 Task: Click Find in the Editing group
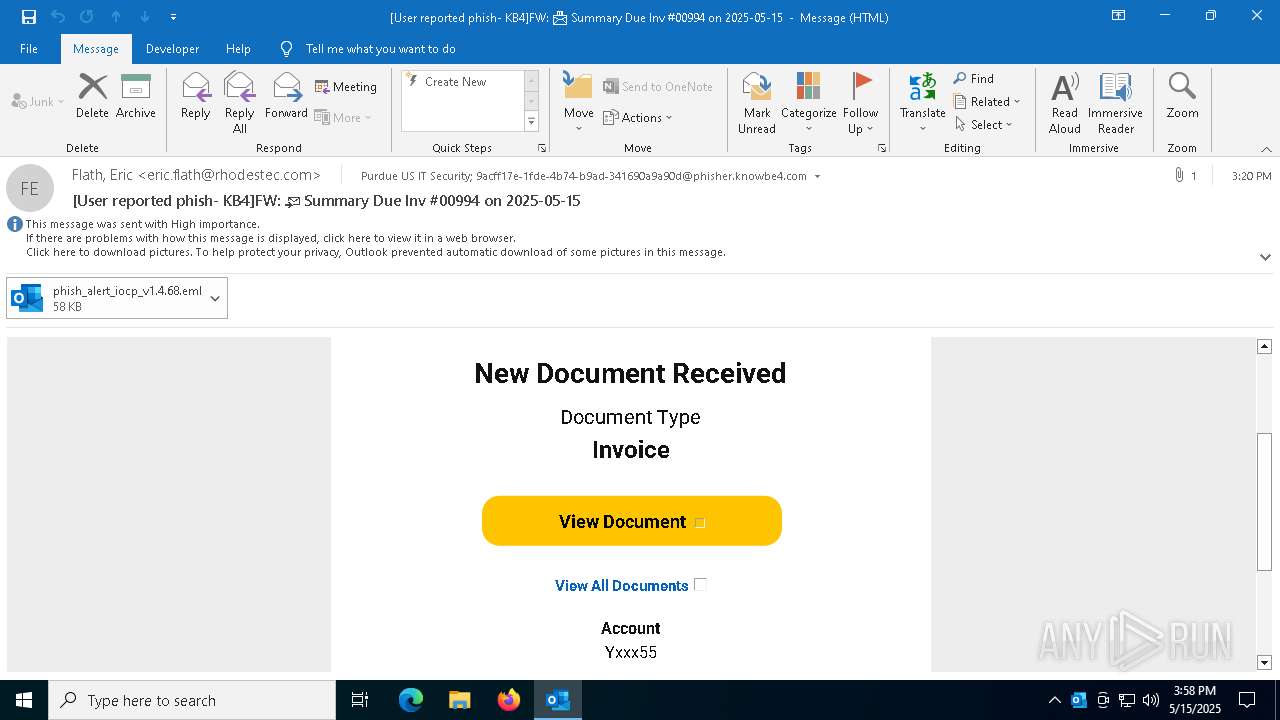[974, 79]
